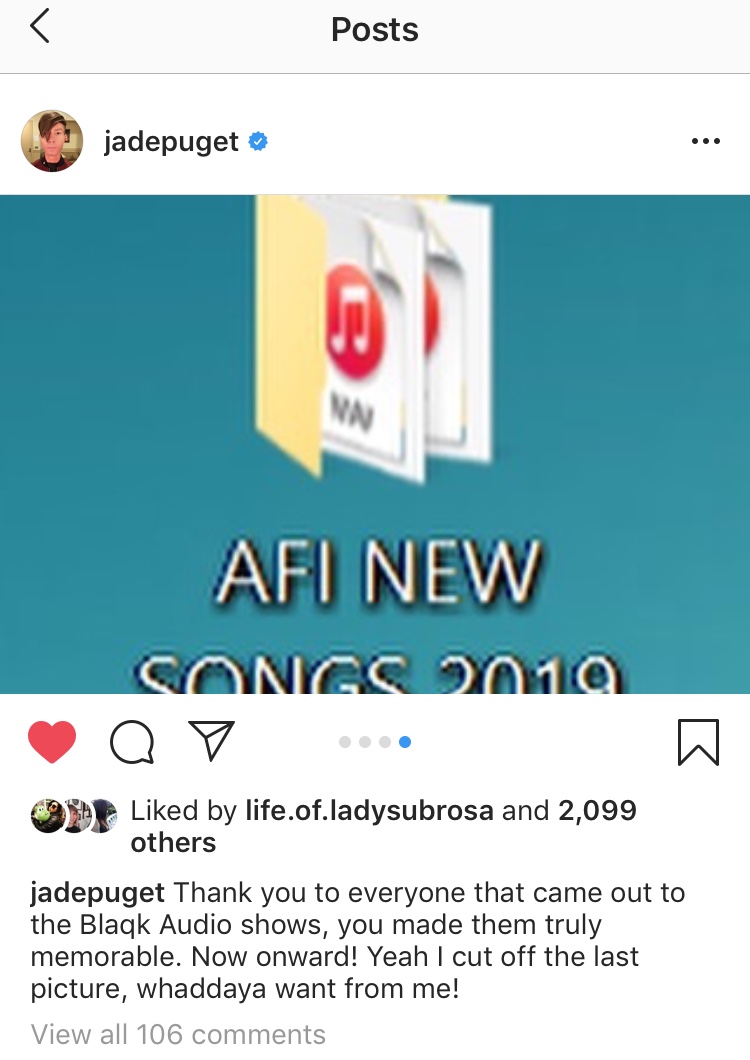Open the jadepuget username in the caption

point(97,893)
